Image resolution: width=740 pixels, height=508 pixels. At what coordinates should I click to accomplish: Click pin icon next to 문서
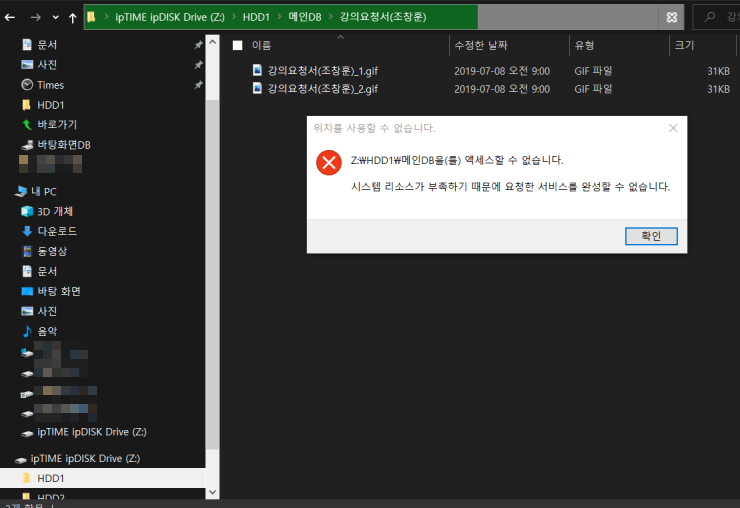[198, 45]
